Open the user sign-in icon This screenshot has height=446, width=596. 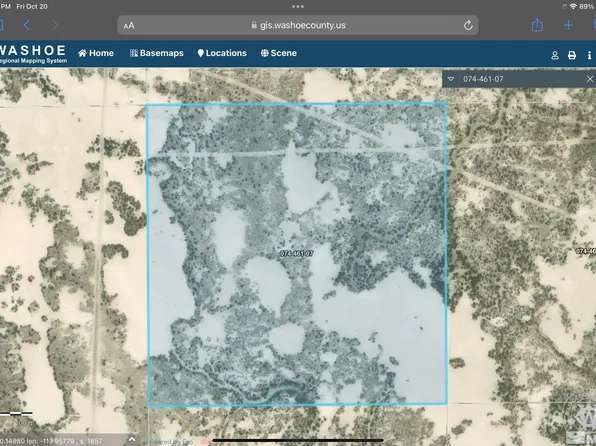tap(555, 56)
